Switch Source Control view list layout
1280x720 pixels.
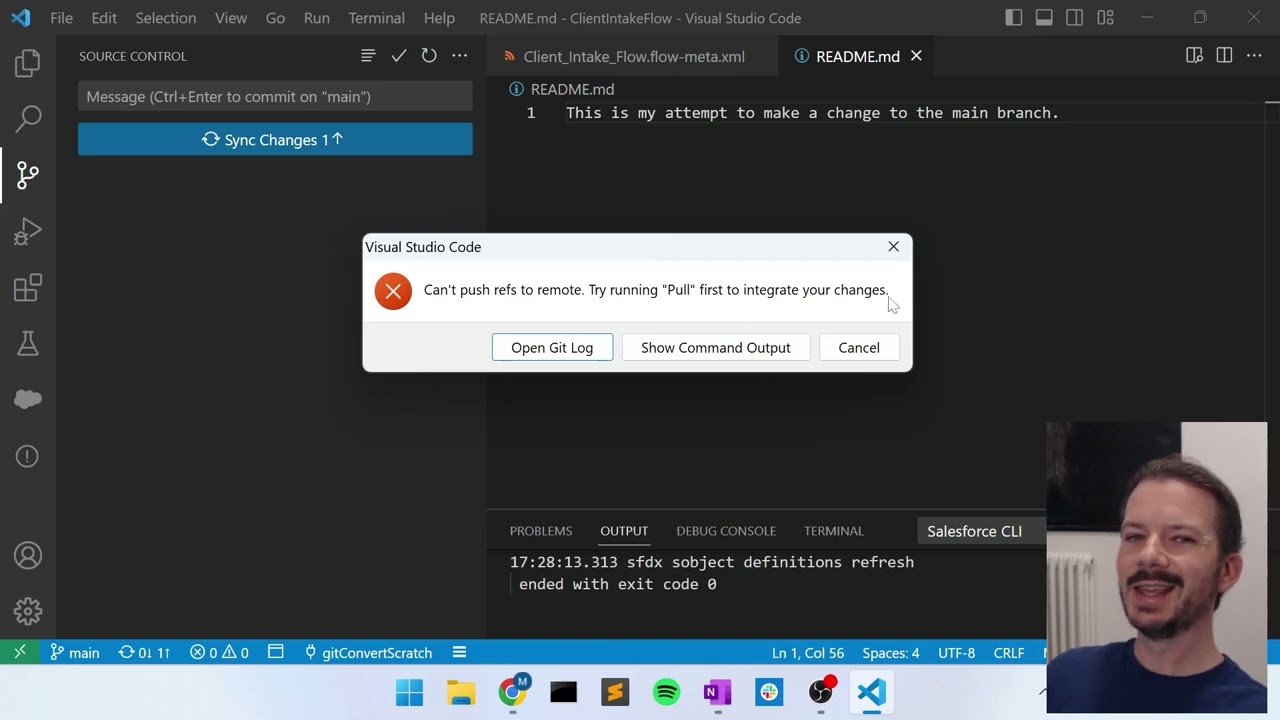click(368, 56)
